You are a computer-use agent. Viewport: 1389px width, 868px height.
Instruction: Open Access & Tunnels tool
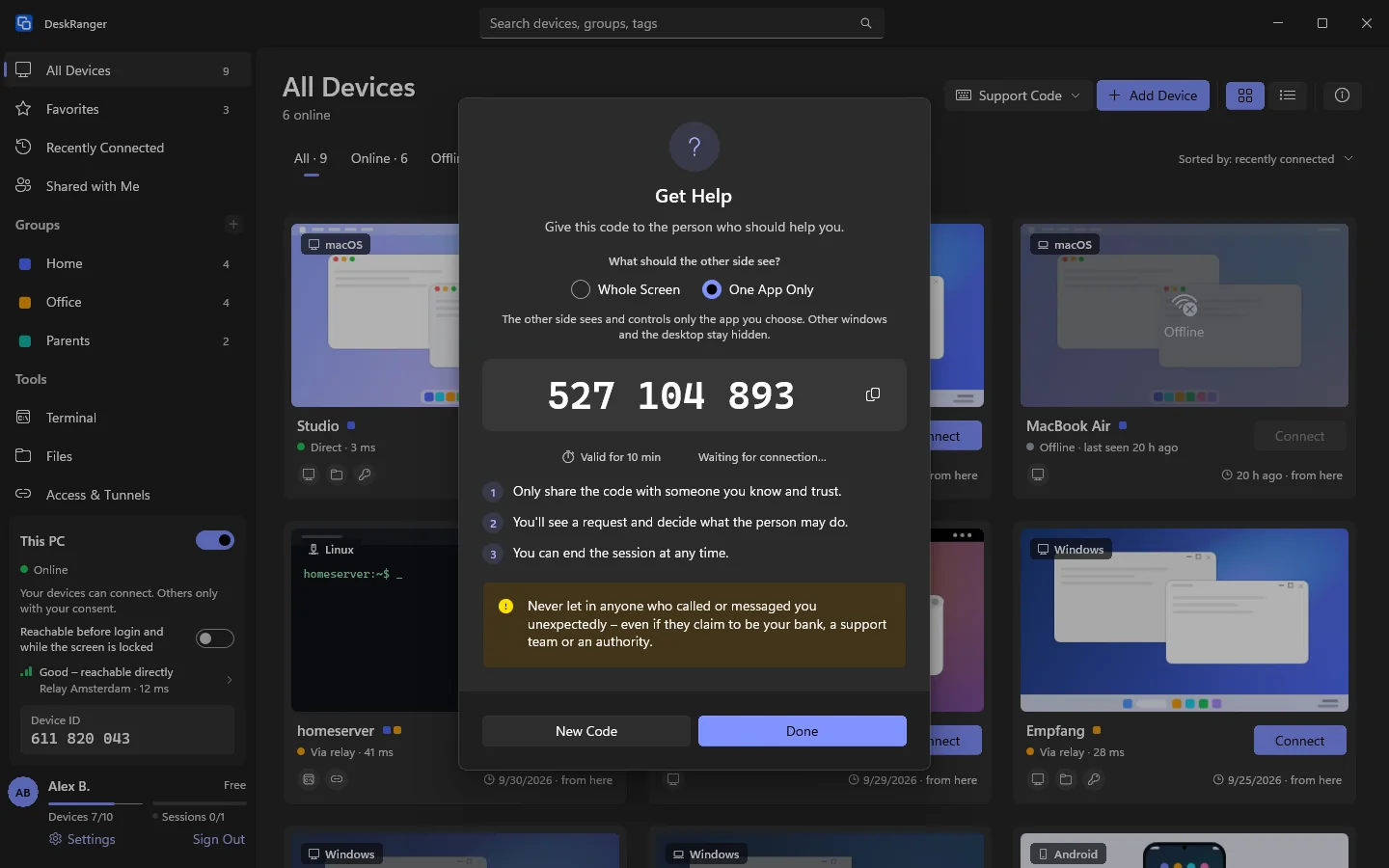(x=127, y=495)
